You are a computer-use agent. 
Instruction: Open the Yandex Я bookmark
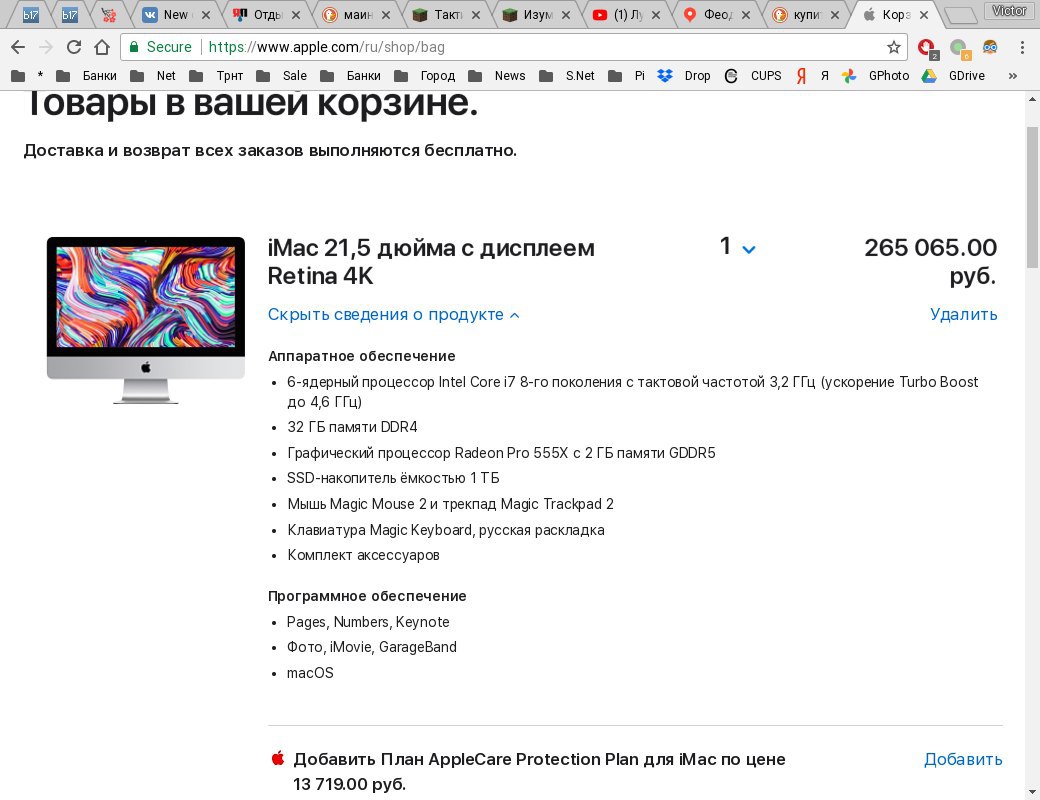(812, 76)
